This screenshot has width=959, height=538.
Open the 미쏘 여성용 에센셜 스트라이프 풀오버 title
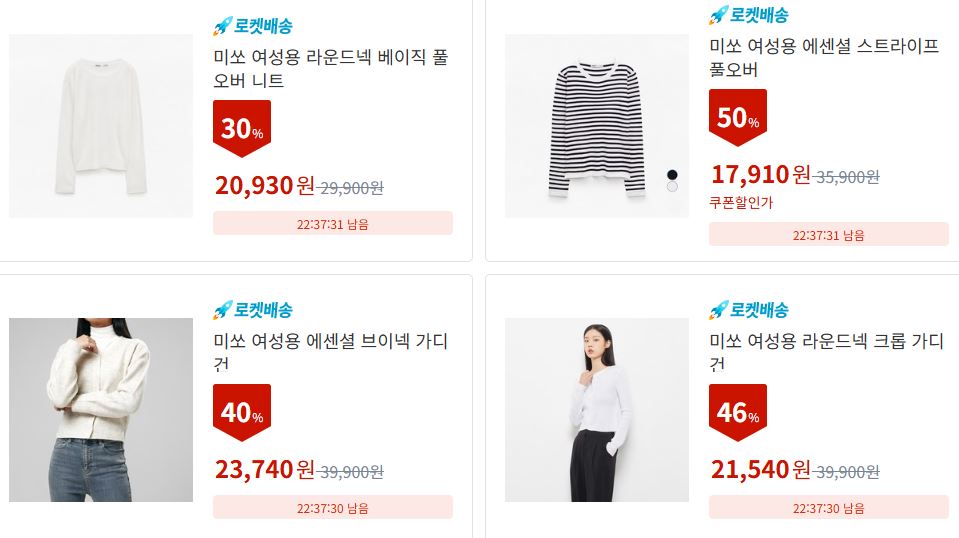(x=824, y=57)
